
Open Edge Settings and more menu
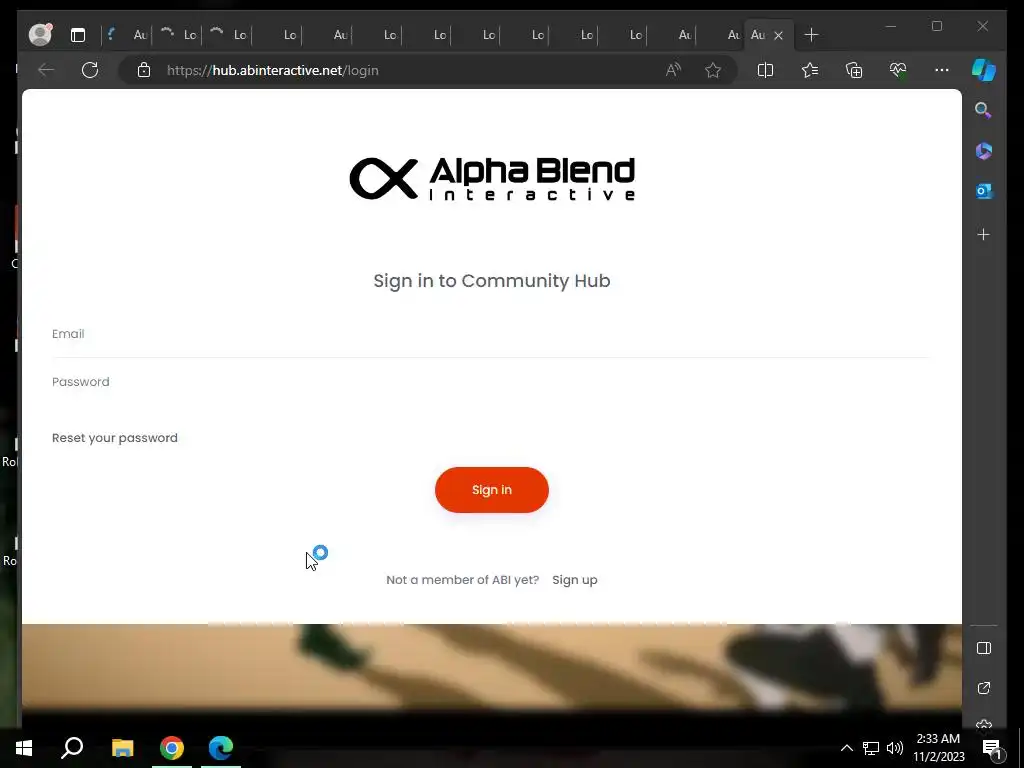942,70
